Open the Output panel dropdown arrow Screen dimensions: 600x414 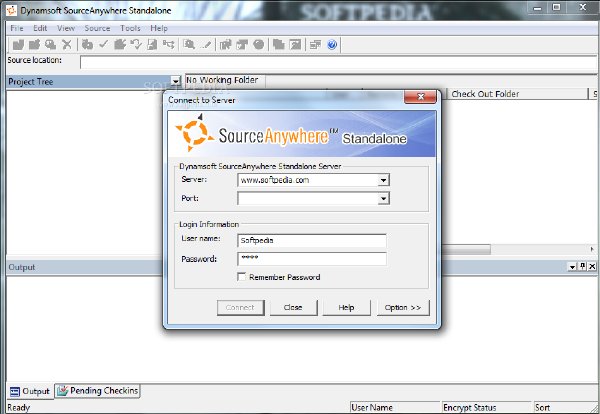(x=572, y=267)
